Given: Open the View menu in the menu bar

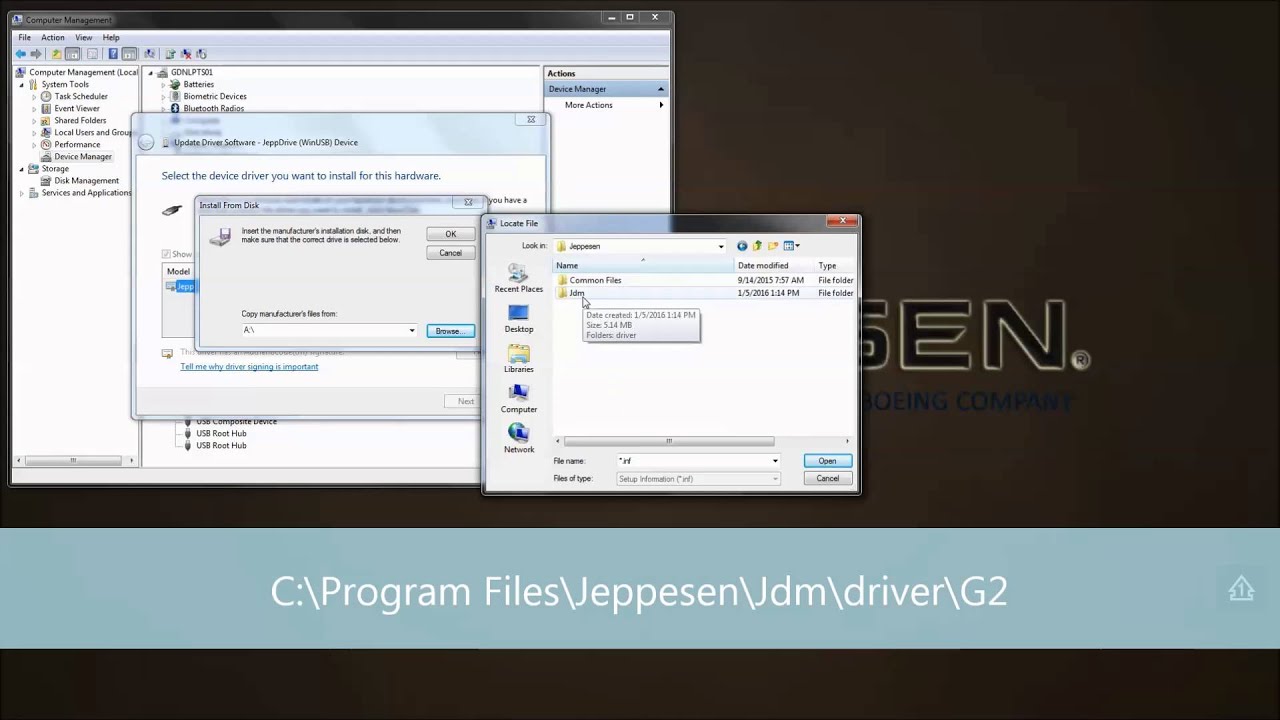Looking at the screenshot, I should point(83,37).
